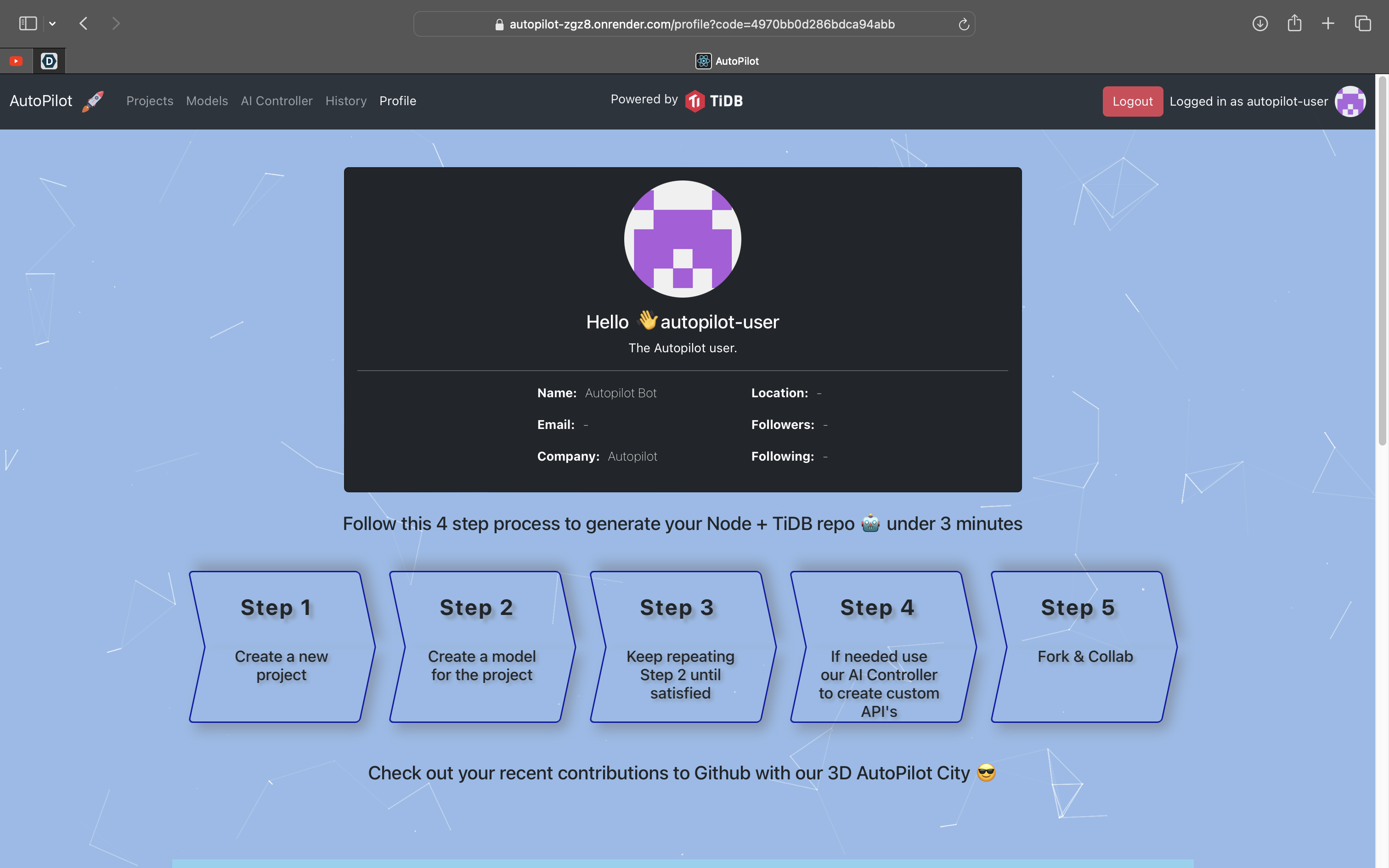This screenshot has height=868, width=1389.
Task: Open the Projects nav link
Action: point(150,101)
